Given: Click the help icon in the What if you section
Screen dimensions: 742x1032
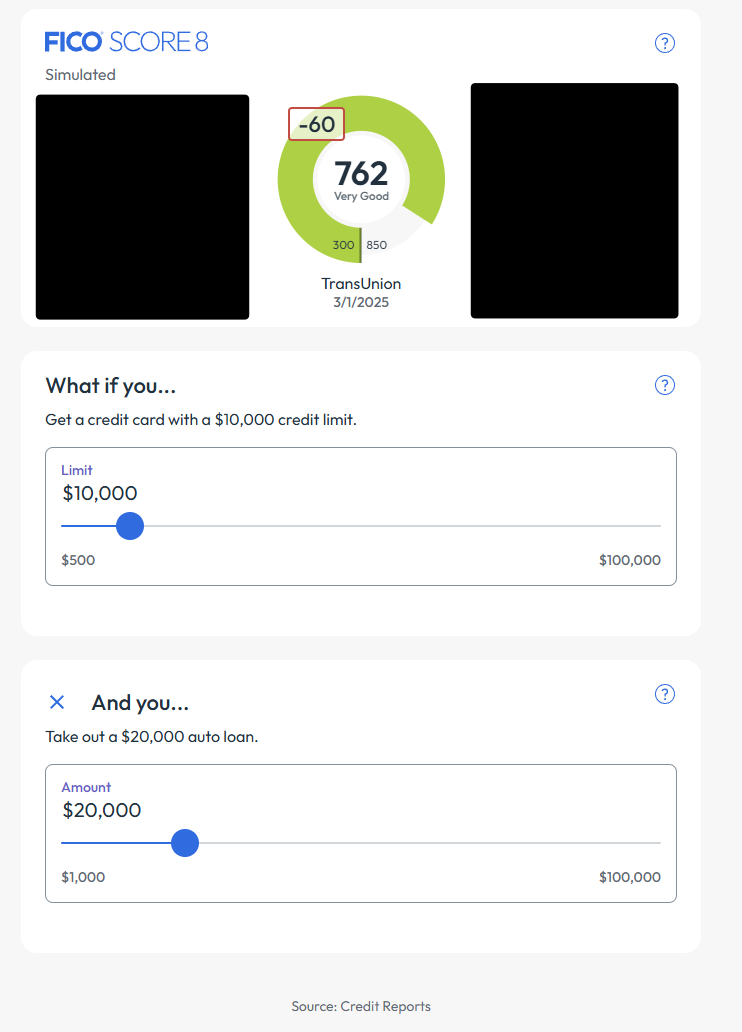Looking at the screenshot, I should point(664,384).
